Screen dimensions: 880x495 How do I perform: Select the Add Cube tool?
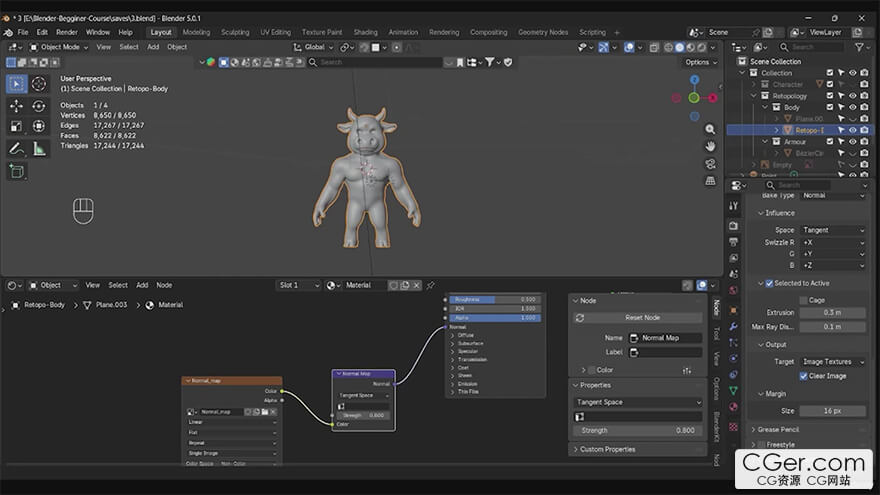coord(16,171)
